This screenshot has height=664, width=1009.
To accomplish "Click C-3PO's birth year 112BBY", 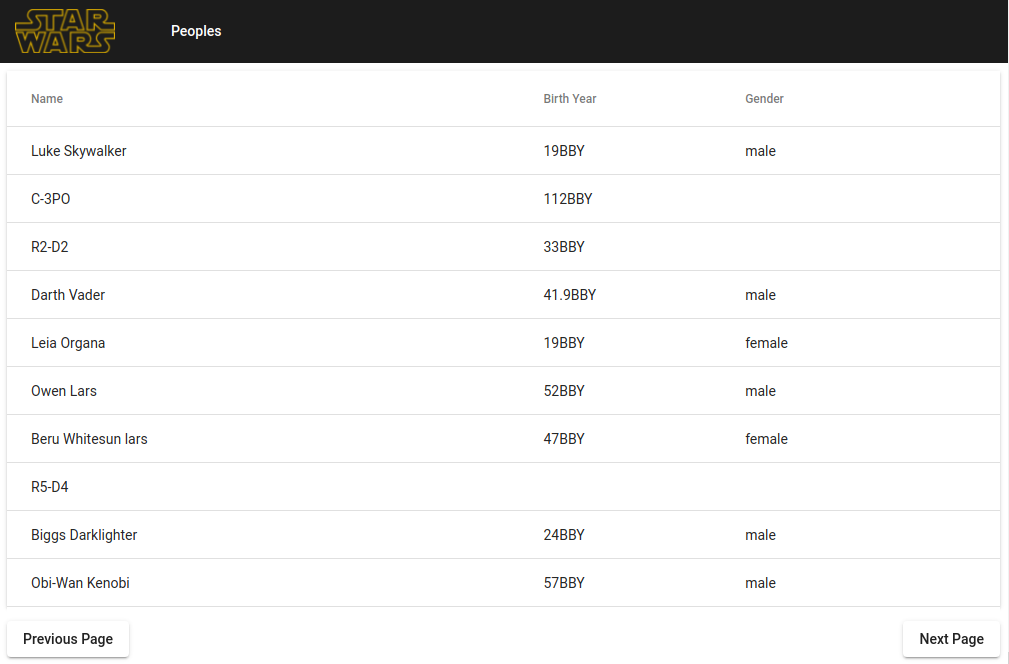I will [x=568, y=199].
